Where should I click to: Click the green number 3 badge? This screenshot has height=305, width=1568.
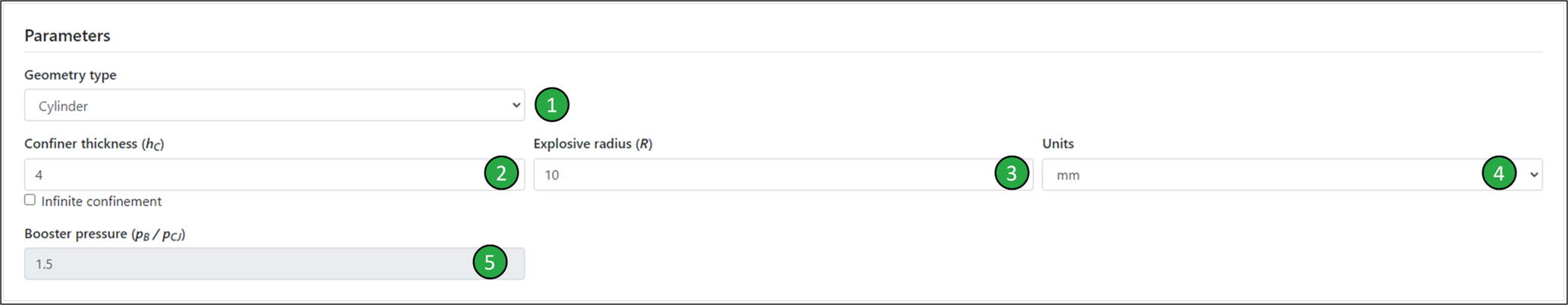click(1011, 174)
